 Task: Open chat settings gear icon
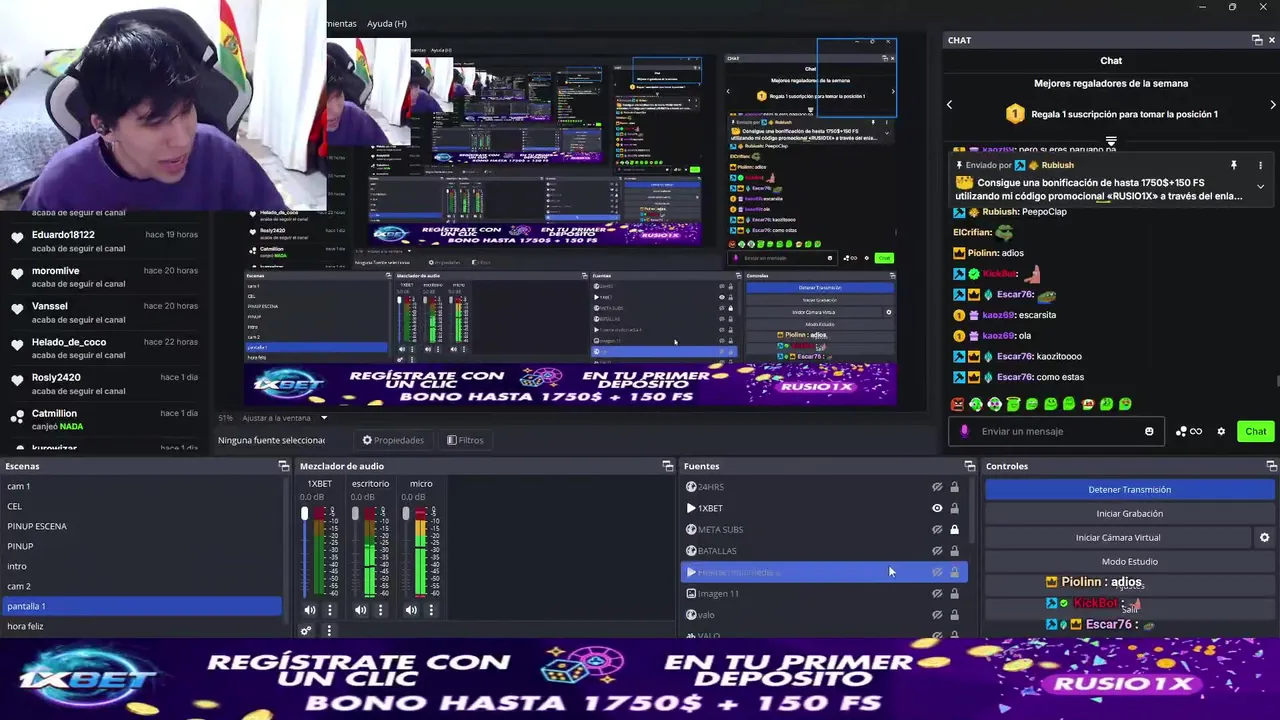coord(1221,431)
